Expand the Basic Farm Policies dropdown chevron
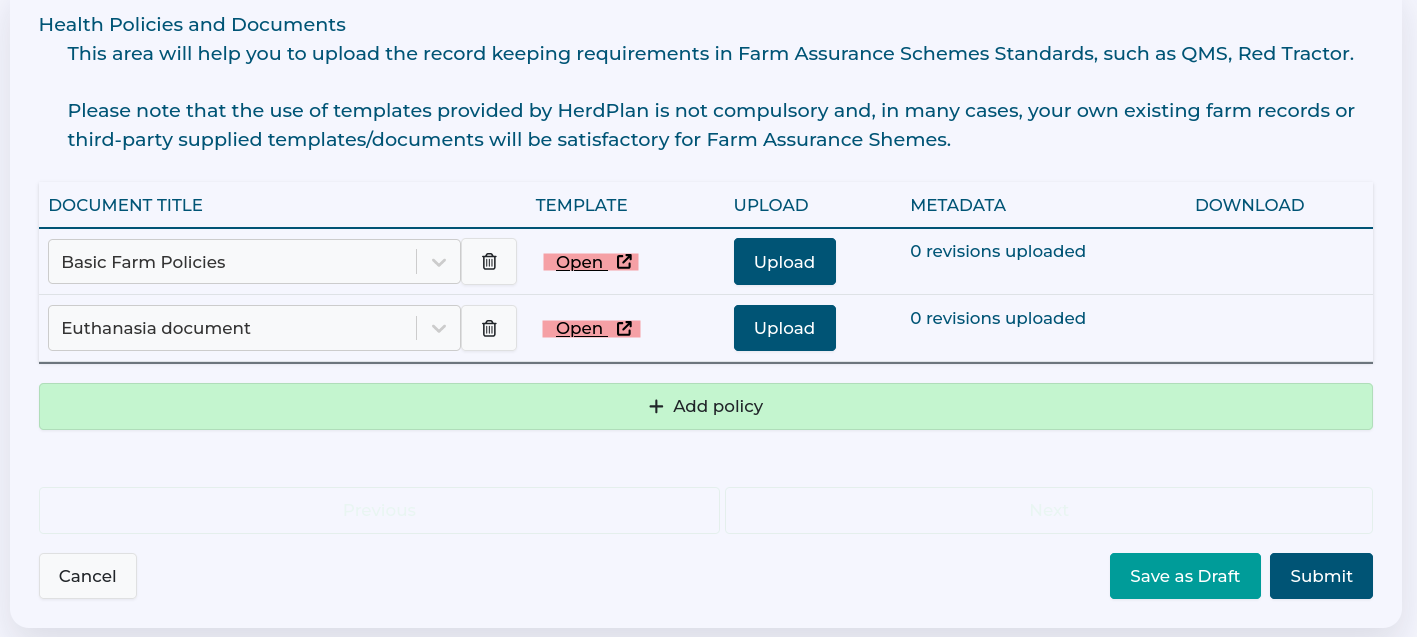Viewport: 1417px width, 637px height. tap(438, 262)
